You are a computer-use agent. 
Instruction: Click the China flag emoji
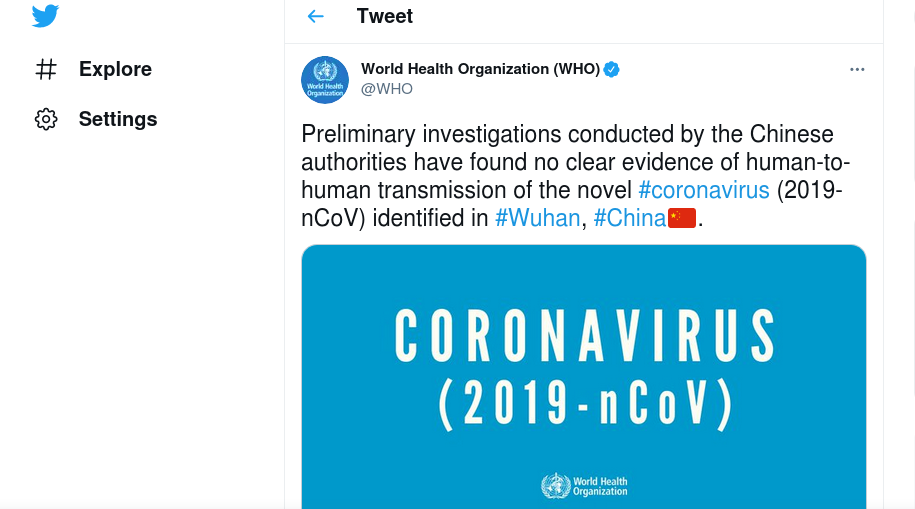point(682,218)
